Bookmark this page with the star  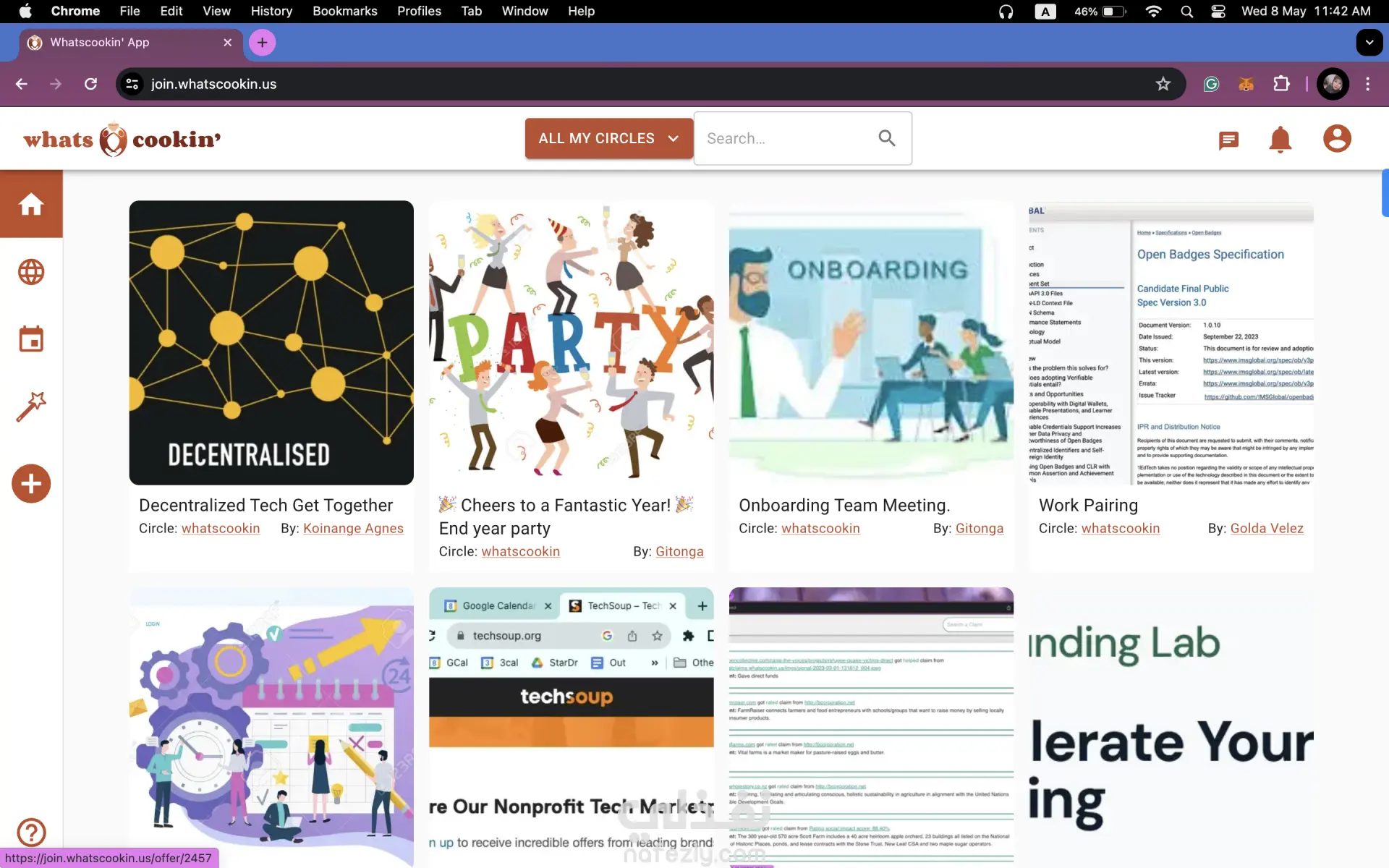click(1163, 84)
